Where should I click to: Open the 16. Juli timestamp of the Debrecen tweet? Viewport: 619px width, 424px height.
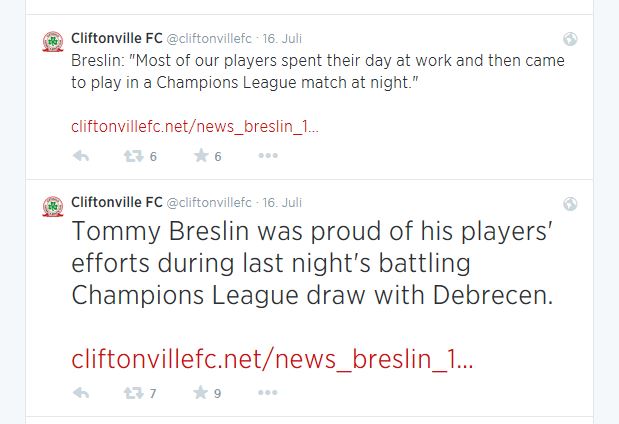coord(282,203)
